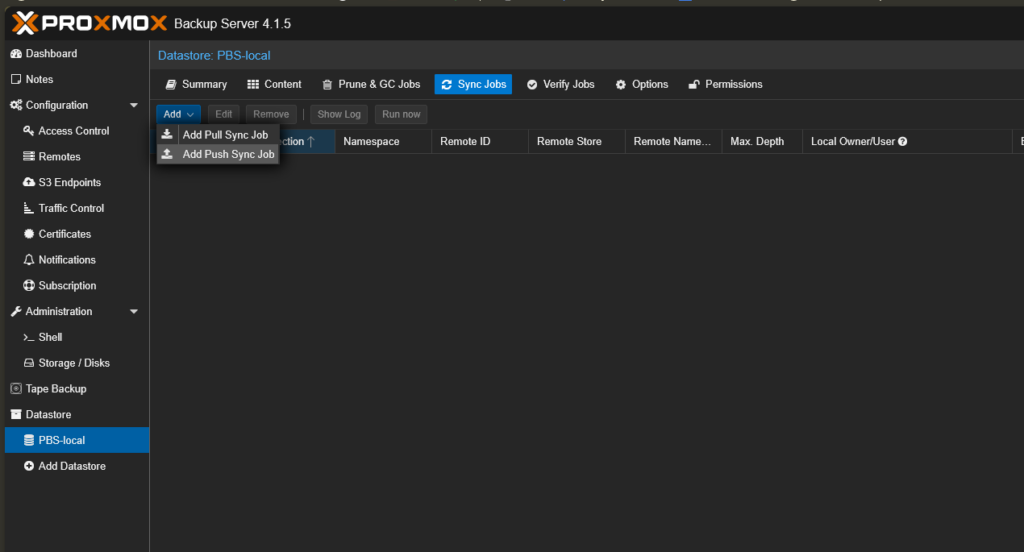Click the Remove button
Screen dimensions: 1024x552
tap(271, 114)
